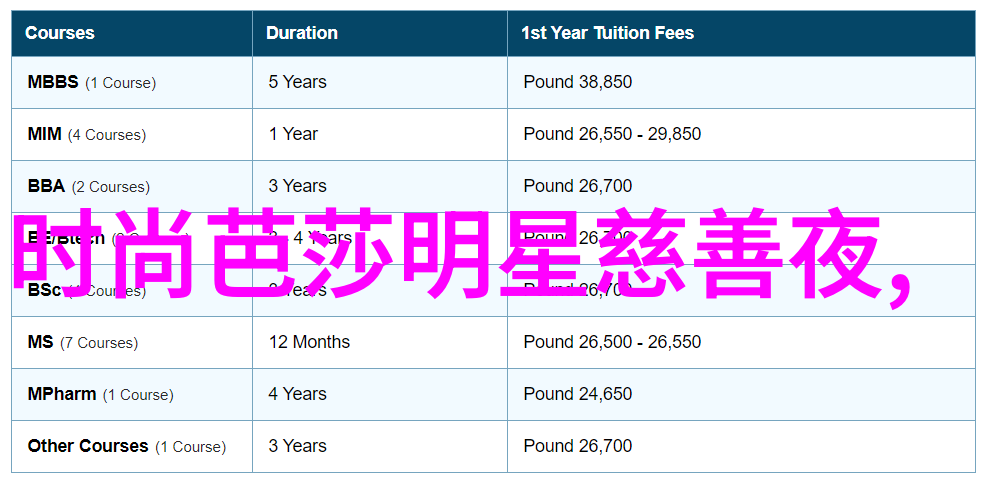Viewport: 984px width, 483px height.
Task: Click the MS course name
Action: [41, 342]
